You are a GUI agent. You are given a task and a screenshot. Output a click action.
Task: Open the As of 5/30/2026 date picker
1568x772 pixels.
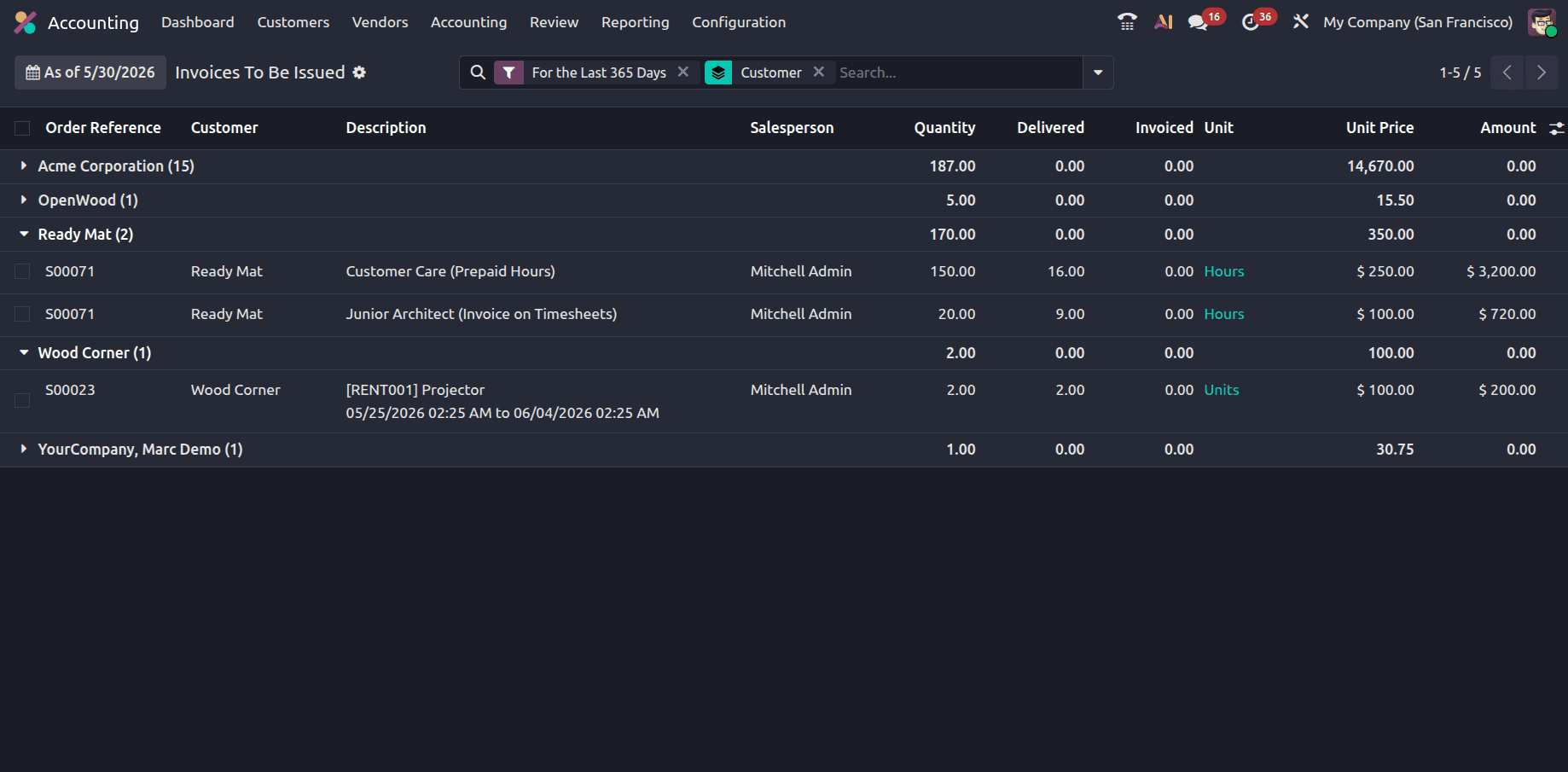[x=90, y=73]
